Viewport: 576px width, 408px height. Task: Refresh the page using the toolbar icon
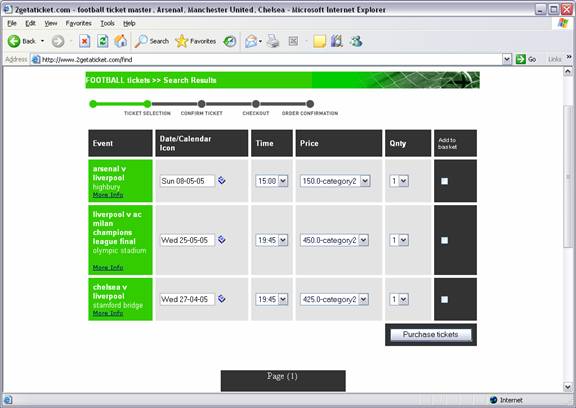tap(102, 41)
